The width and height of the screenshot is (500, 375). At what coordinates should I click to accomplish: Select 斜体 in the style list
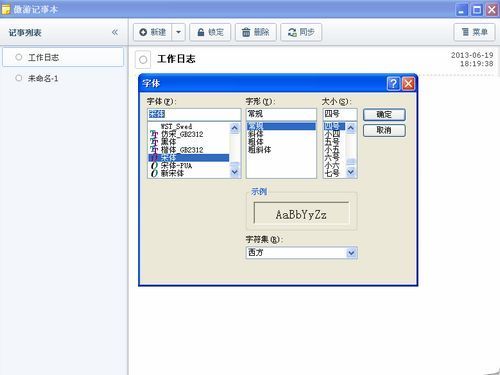(281, 134)
